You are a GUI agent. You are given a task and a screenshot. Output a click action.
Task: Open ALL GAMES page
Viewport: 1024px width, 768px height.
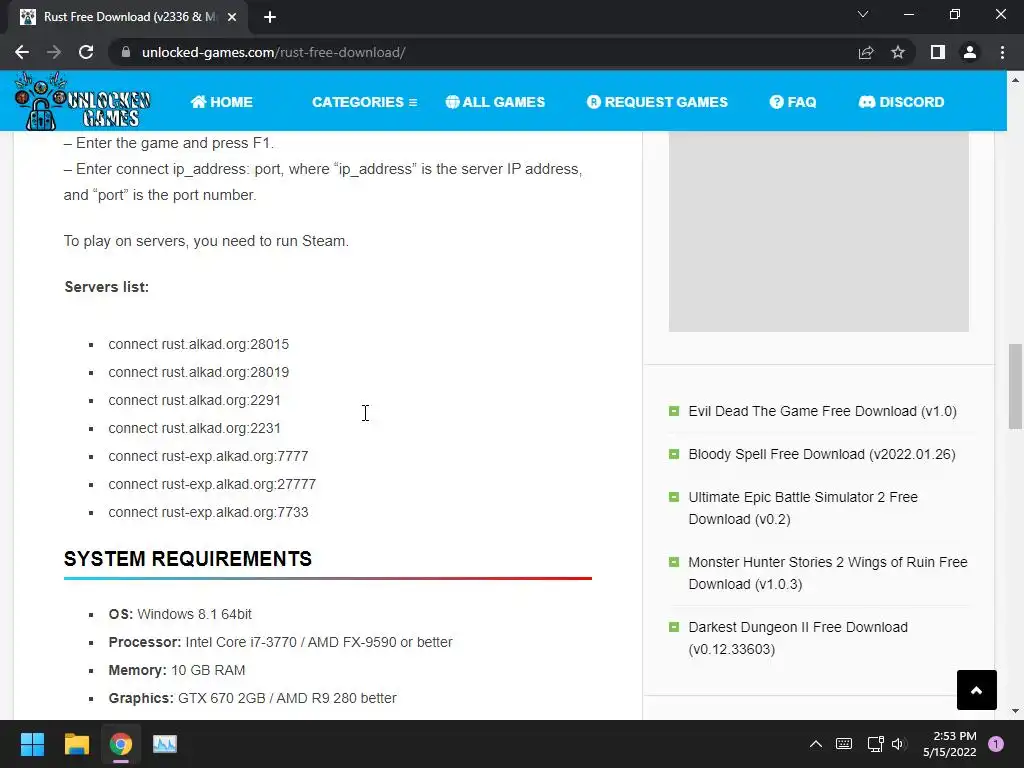point(495,102)
